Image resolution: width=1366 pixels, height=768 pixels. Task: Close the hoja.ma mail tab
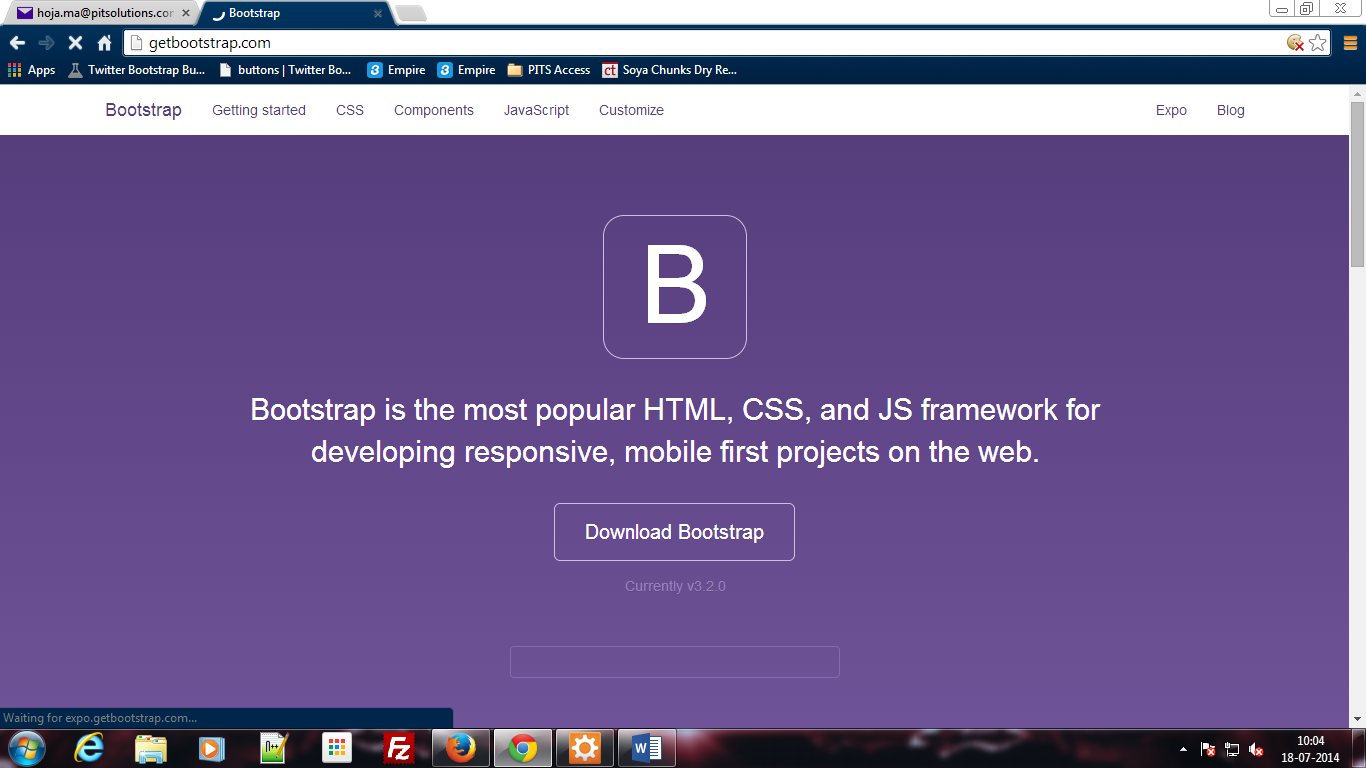tap(186, 14)
